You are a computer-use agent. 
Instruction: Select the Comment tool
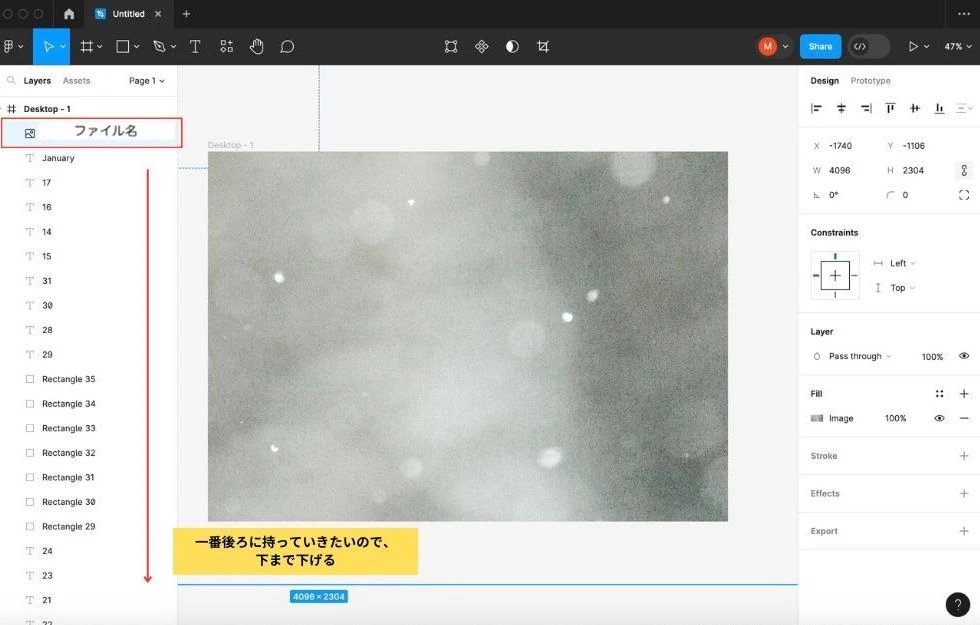287,47
